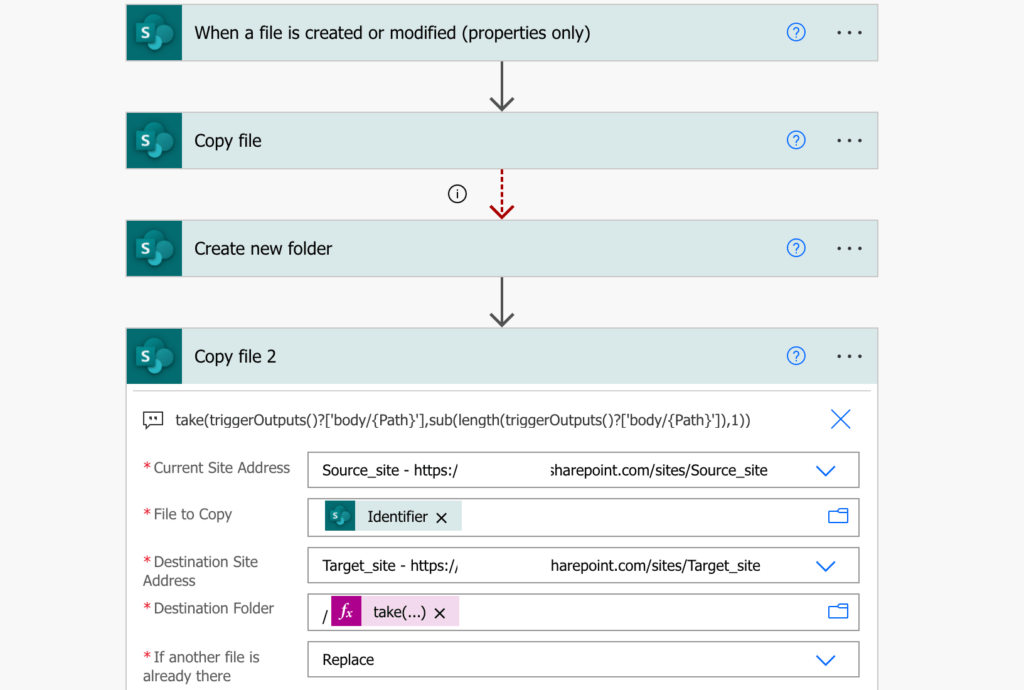Click the SharePoint icon on the trigger action
Viewport: 1024px width, 690px height.
point(153,32)
